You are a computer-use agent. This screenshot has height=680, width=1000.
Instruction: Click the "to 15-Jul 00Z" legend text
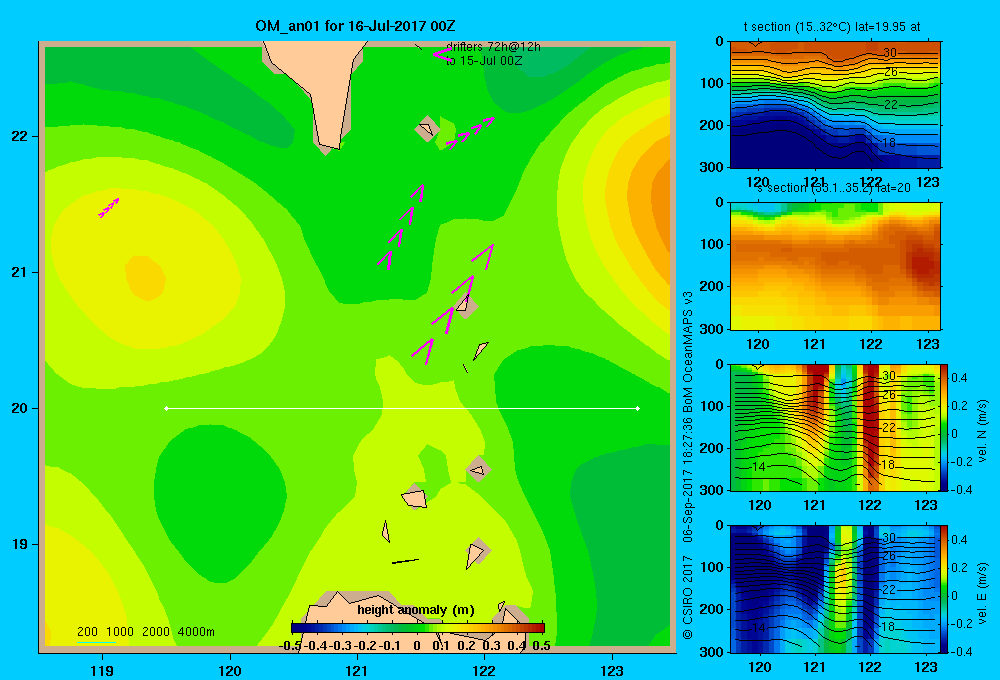tap(484, 61)
